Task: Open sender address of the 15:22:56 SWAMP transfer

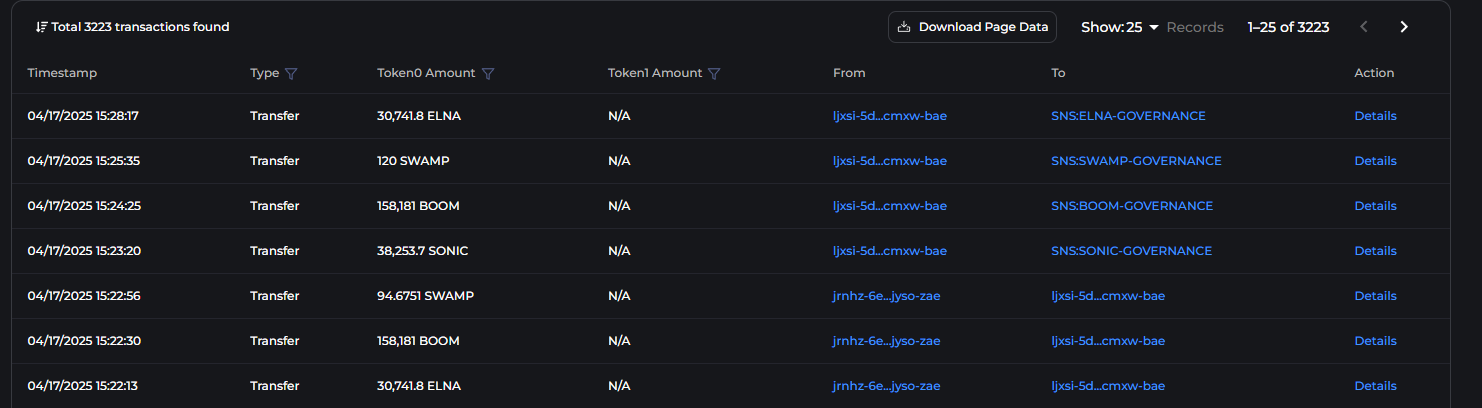Action: click(886, 296)
